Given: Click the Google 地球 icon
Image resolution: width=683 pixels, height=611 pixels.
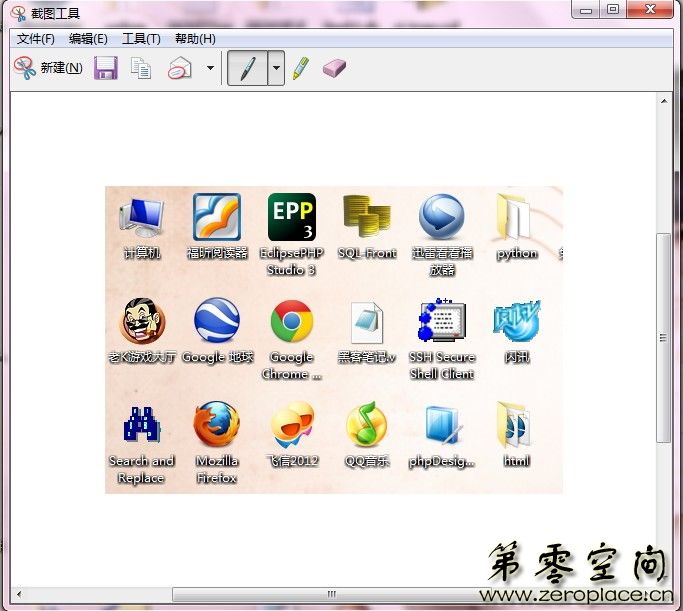Looking at the screenshot, I should pos(217,320).
